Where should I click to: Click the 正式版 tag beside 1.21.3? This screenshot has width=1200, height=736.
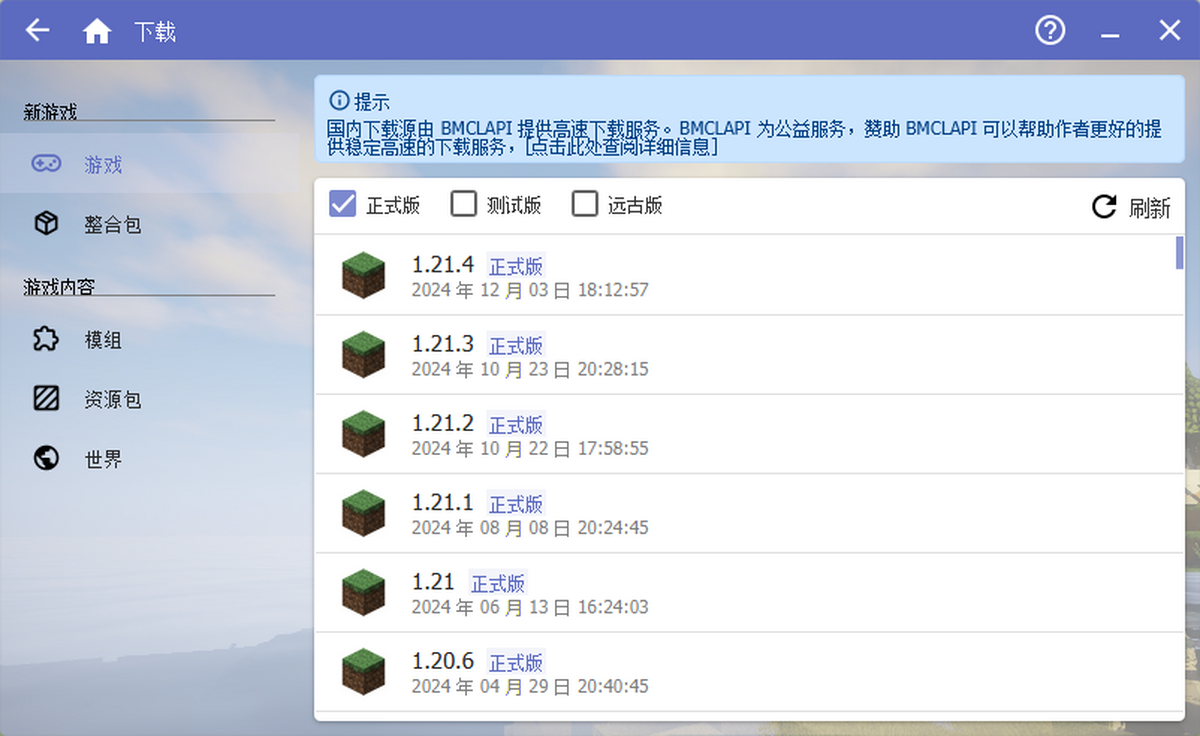coord(515,345)
